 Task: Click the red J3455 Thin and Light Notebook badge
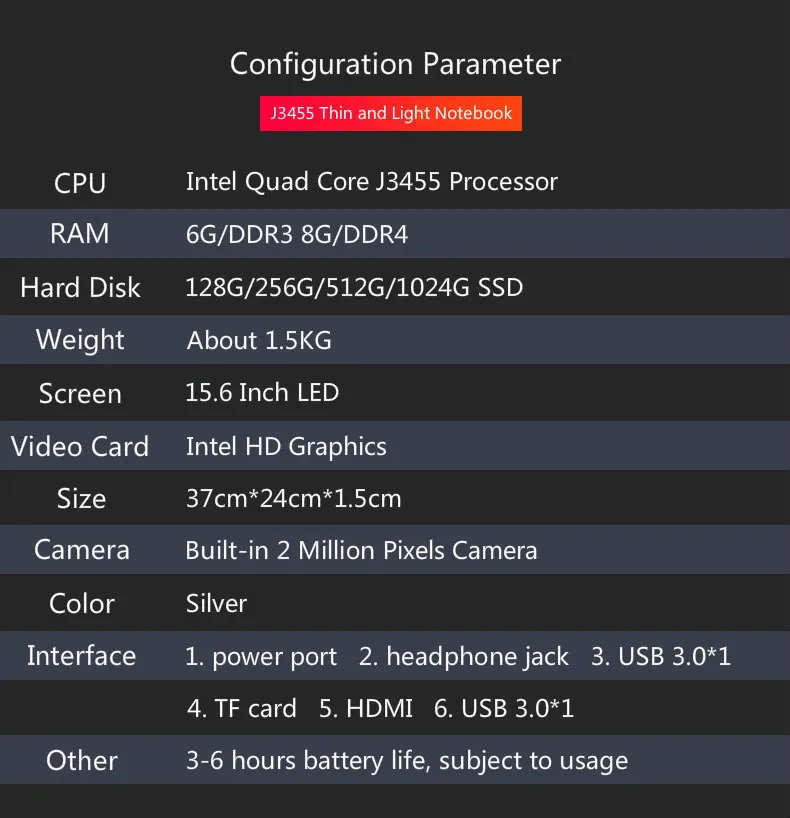coord(390,113)
